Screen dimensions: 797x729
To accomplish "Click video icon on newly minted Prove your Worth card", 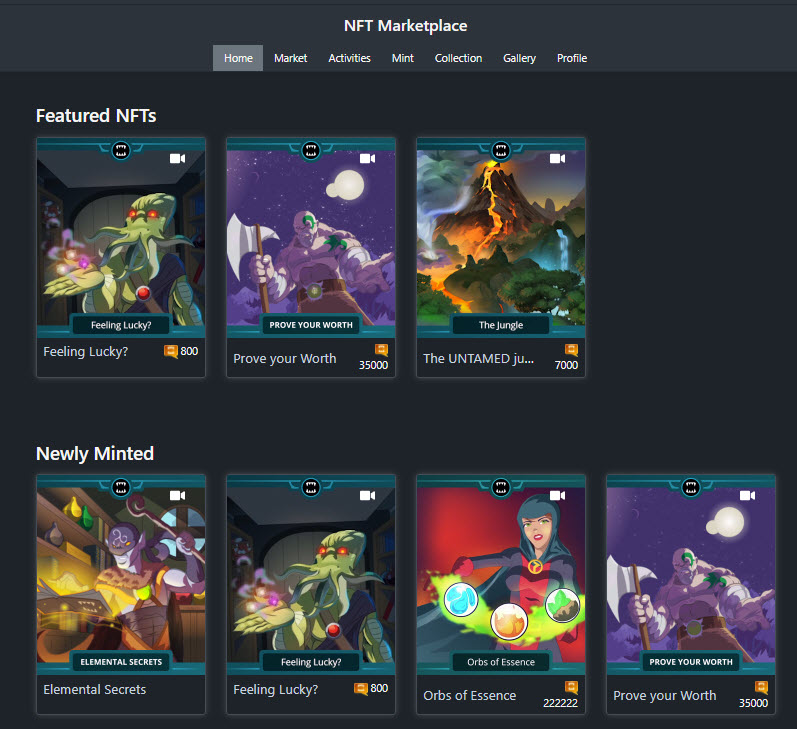I will pos(747,496).
